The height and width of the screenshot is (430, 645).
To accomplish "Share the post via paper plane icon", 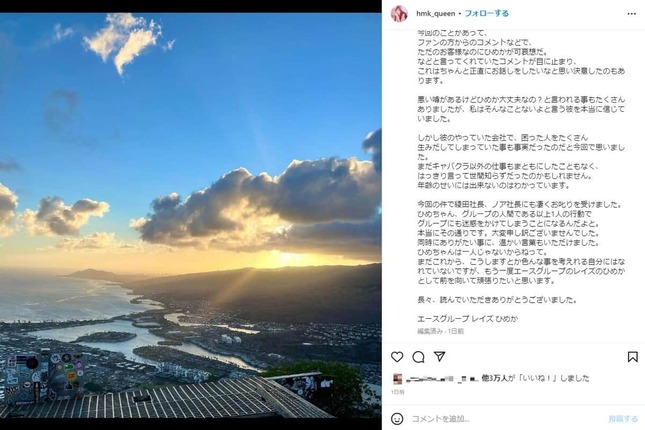I will (440, 356).
